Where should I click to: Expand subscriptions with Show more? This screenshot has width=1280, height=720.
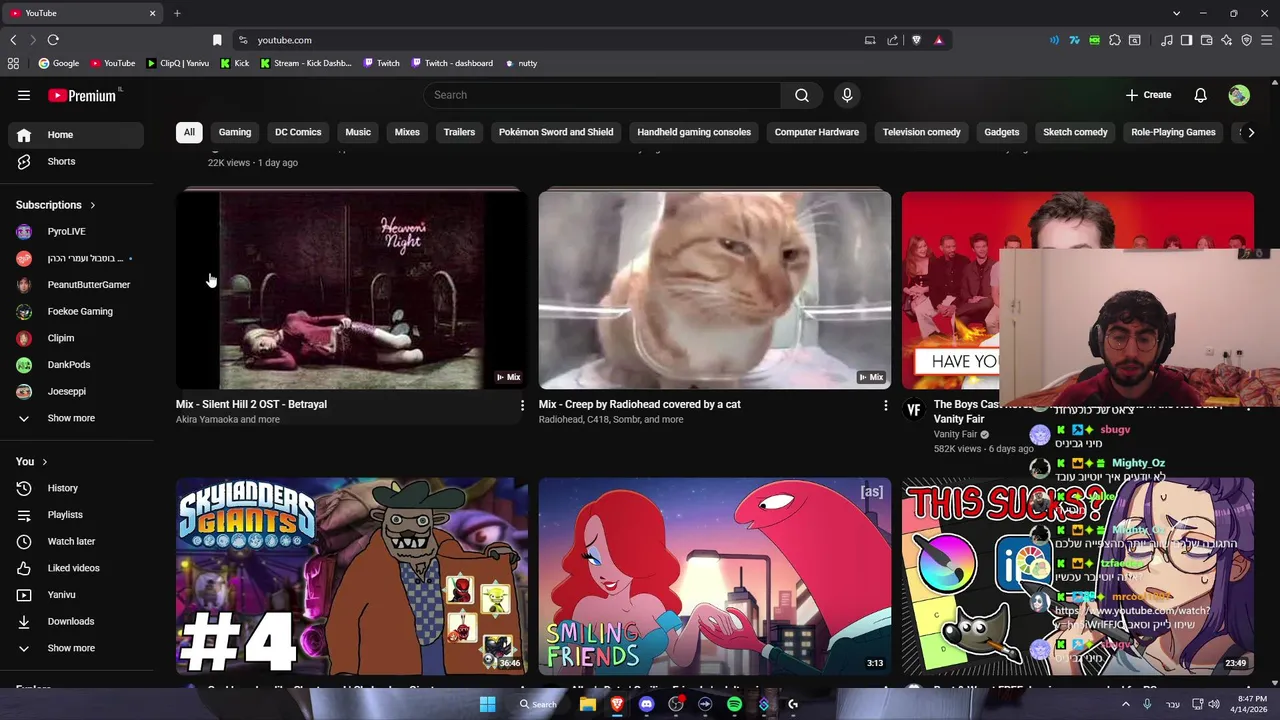[x=76, y=418]
